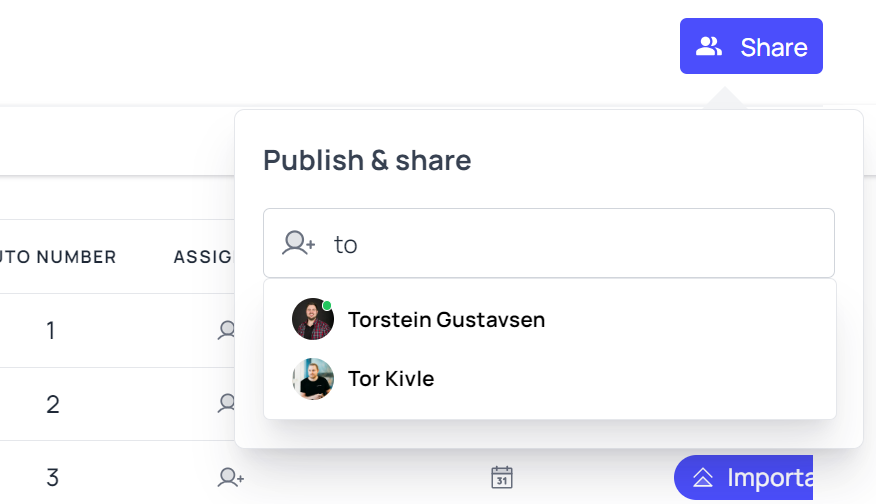Click the assign person icon in row 2
This screenshot has height=504, width=876.
click(x=227, y=403)
